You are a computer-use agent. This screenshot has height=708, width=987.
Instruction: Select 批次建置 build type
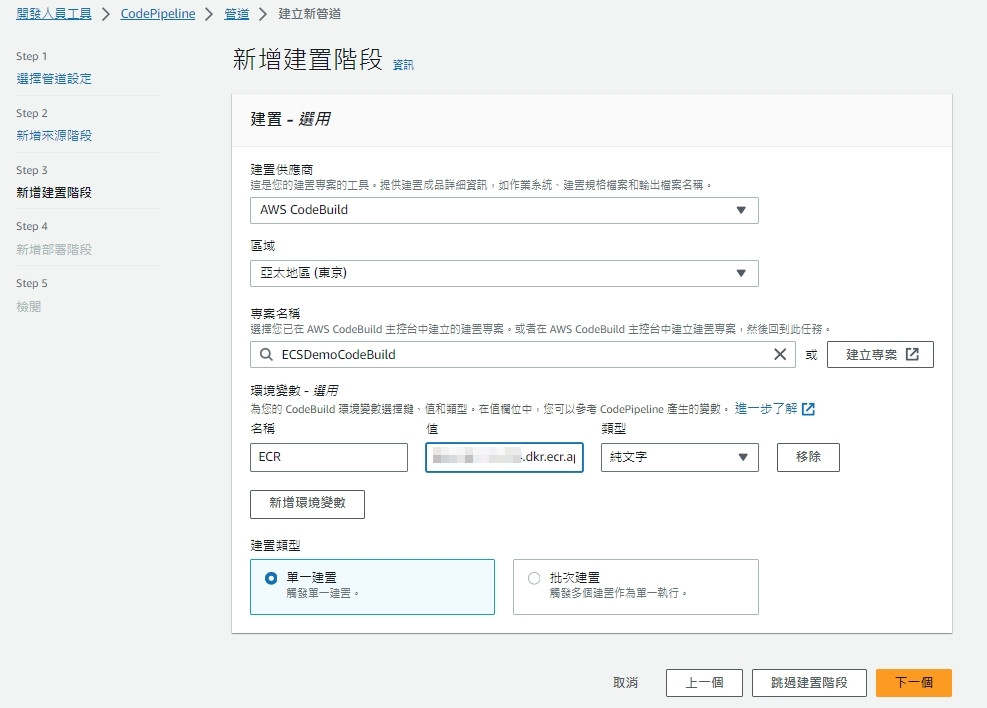point(636,587)
